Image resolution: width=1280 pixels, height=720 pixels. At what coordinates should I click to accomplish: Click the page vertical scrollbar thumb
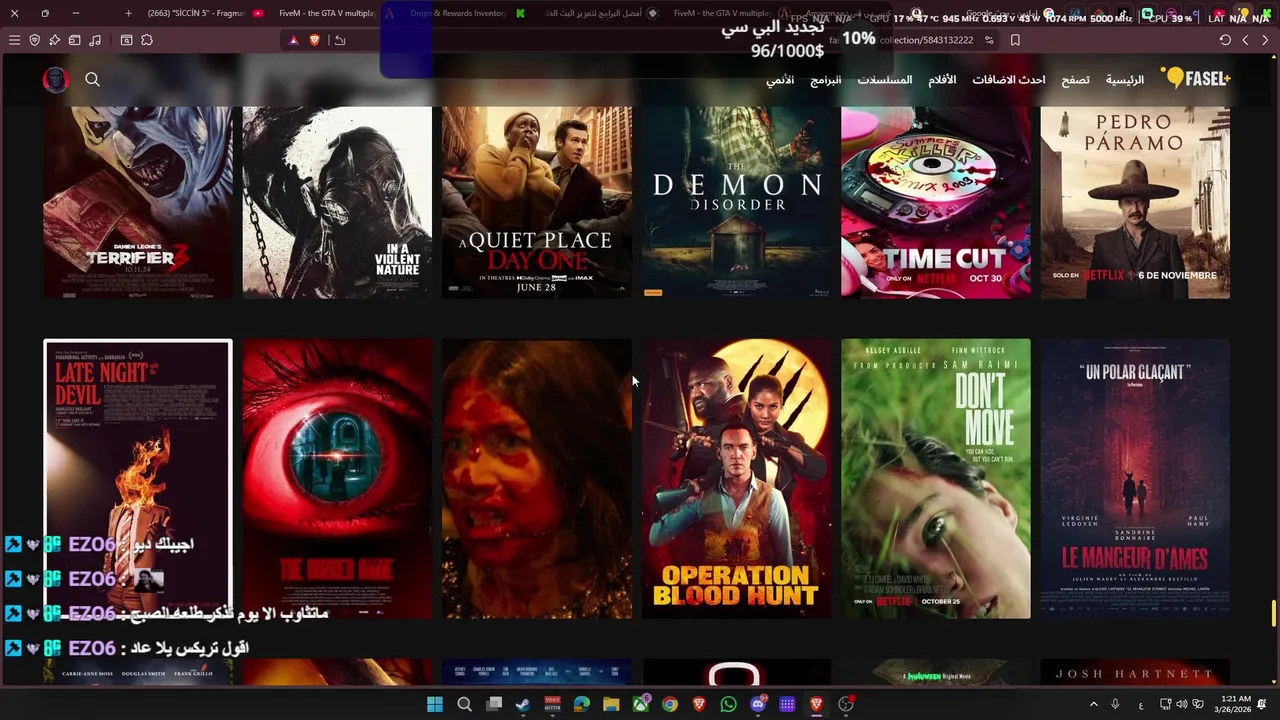1274,613
